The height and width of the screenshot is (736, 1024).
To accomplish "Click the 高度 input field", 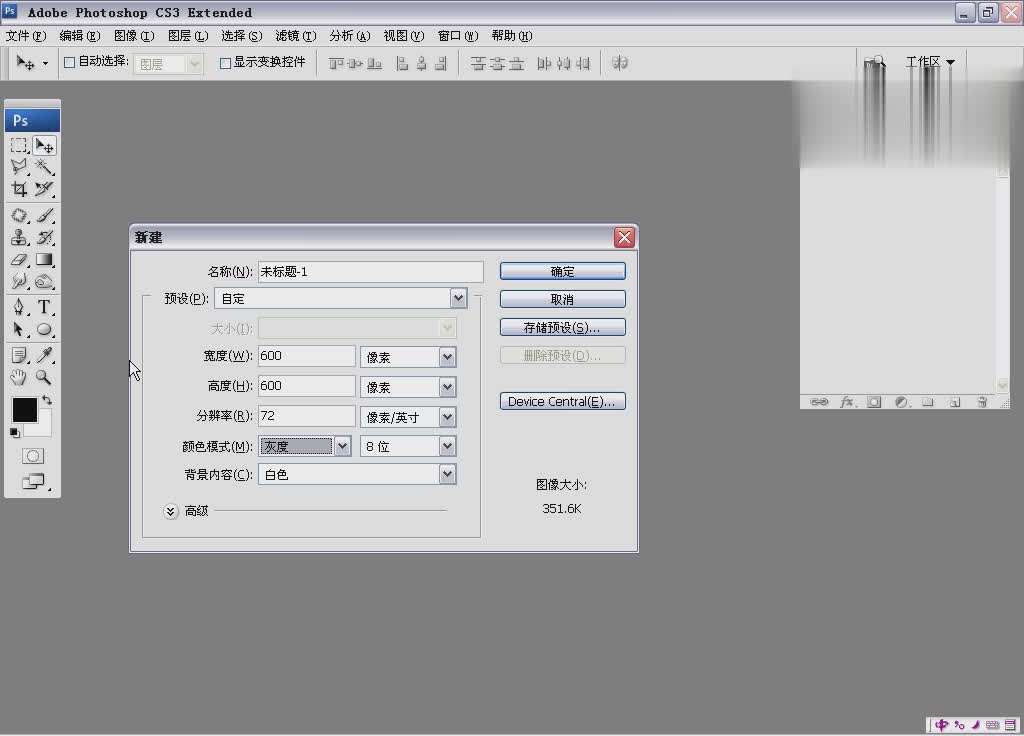I will point(307,386).
